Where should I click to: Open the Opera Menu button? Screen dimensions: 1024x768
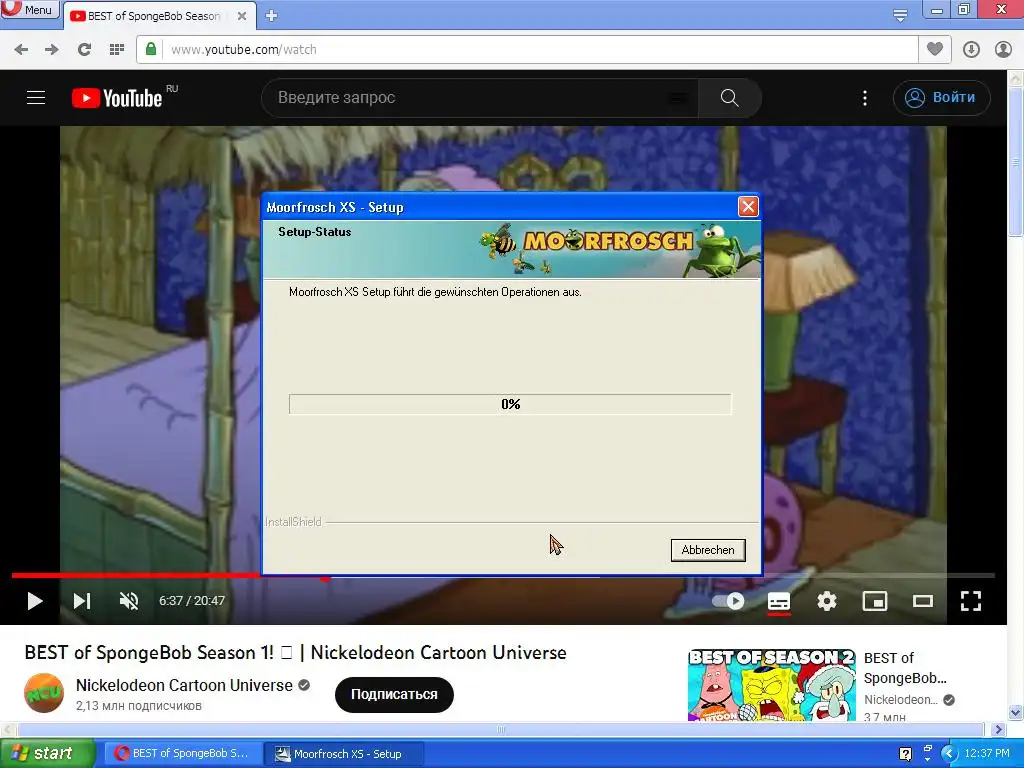(29, 9)
